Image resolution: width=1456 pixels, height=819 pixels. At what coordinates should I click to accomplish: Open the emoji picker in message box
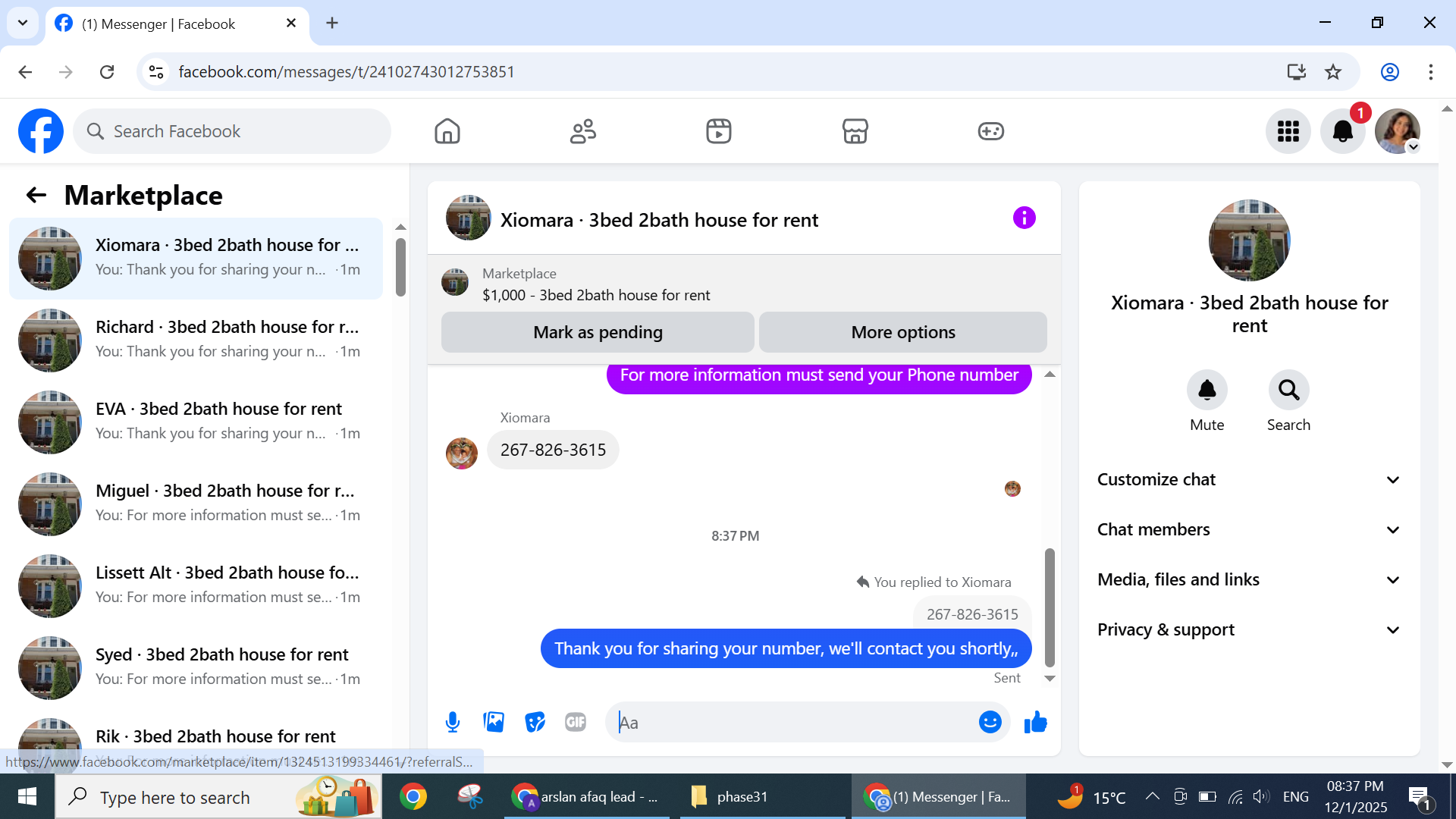tap(990, 722)
